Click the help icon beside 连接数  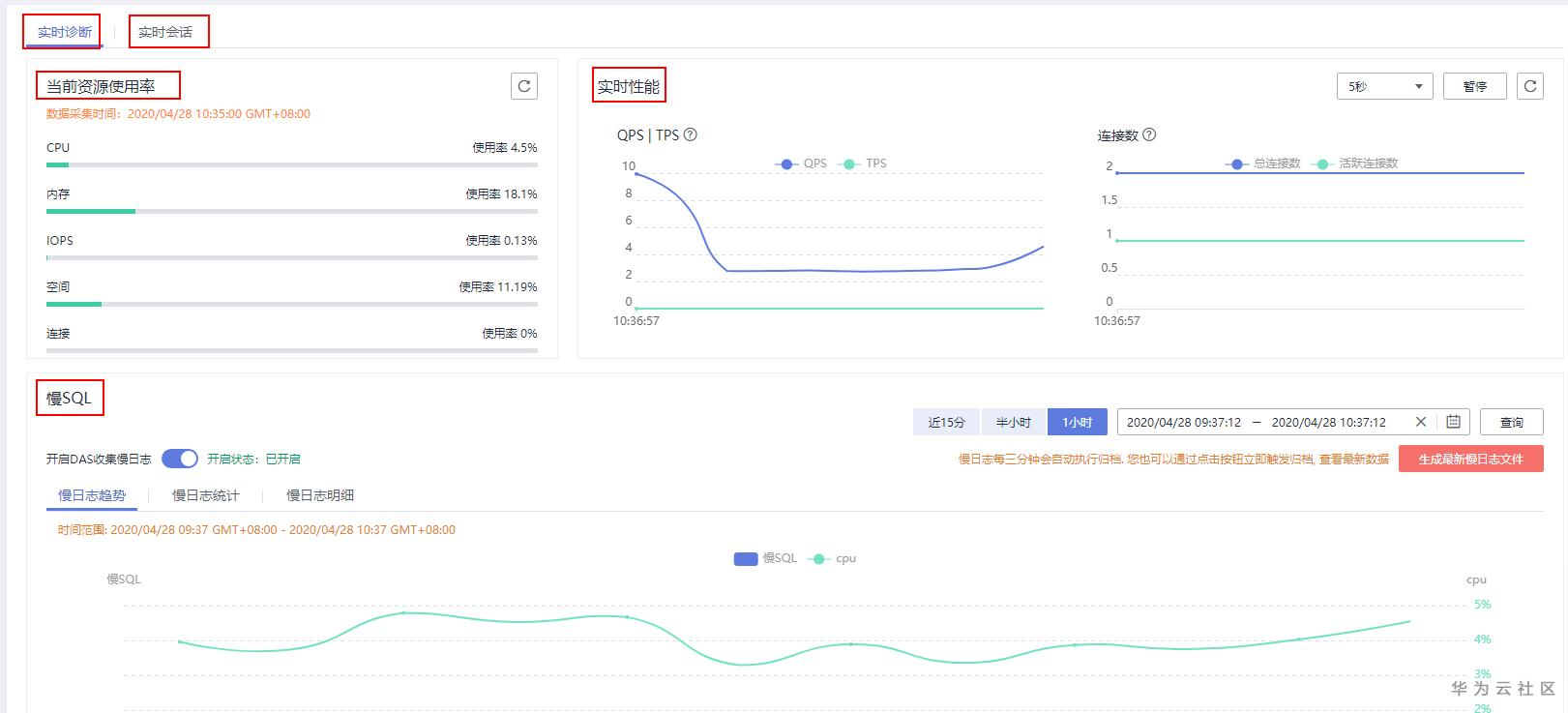point(1149,134)
